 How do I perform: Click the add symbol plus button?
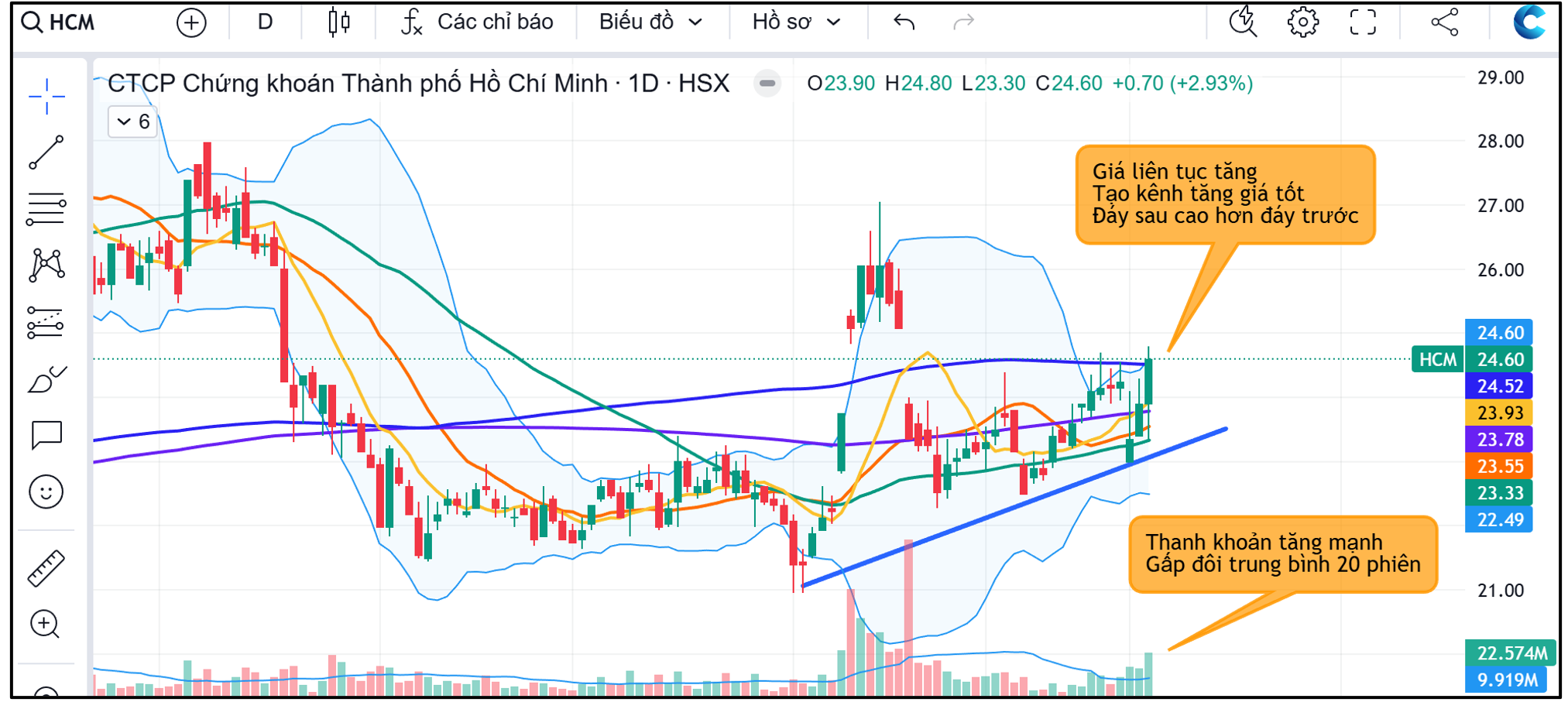[191, 22]
